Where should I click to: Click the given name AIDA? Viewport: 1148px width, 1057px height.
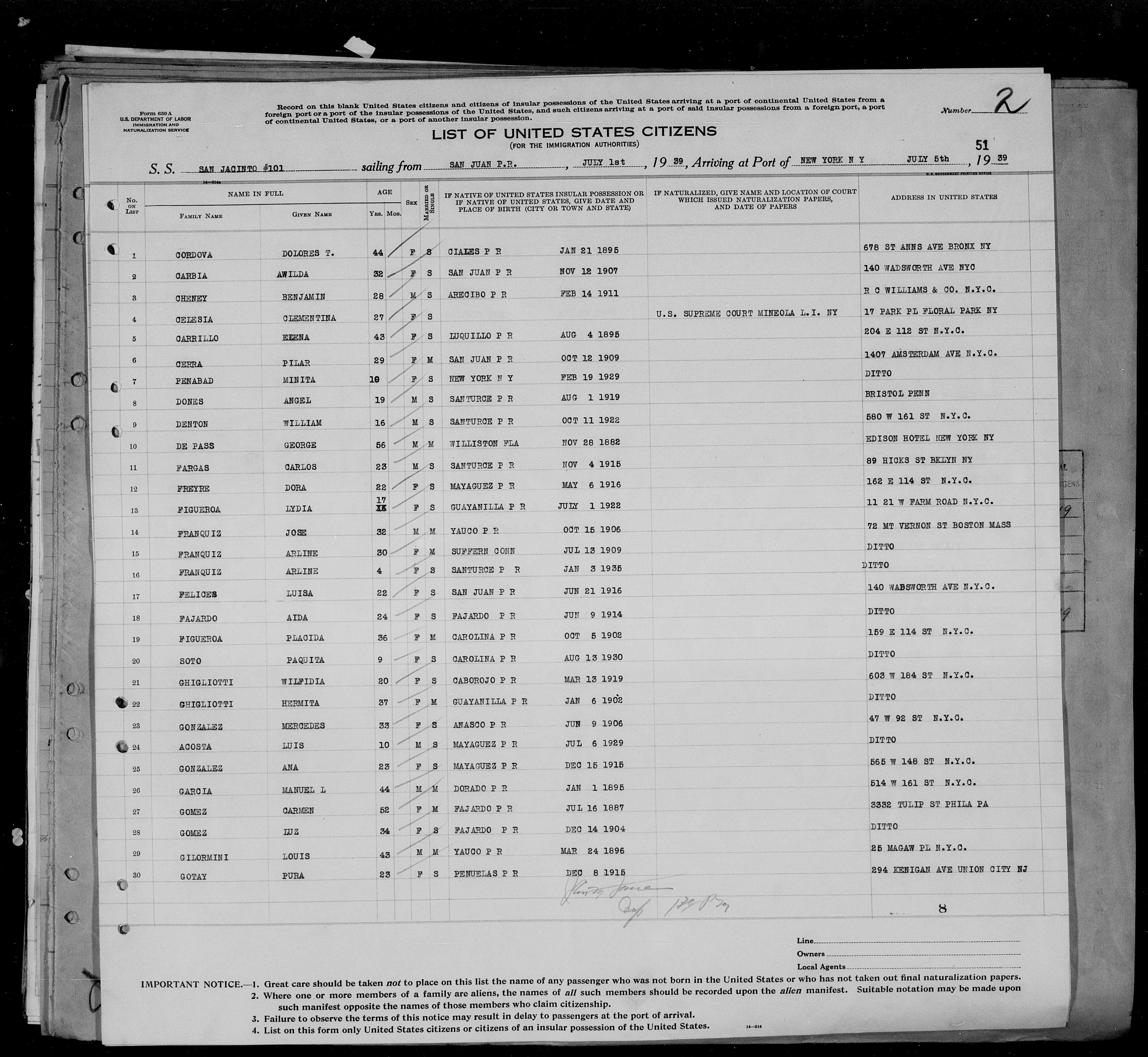[x=298, y=617]
